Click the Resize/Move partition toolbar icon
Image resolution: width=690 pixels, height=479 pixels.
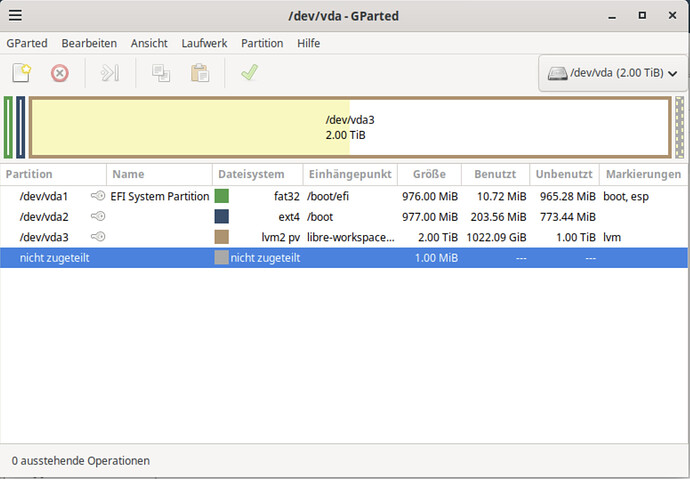110,73
